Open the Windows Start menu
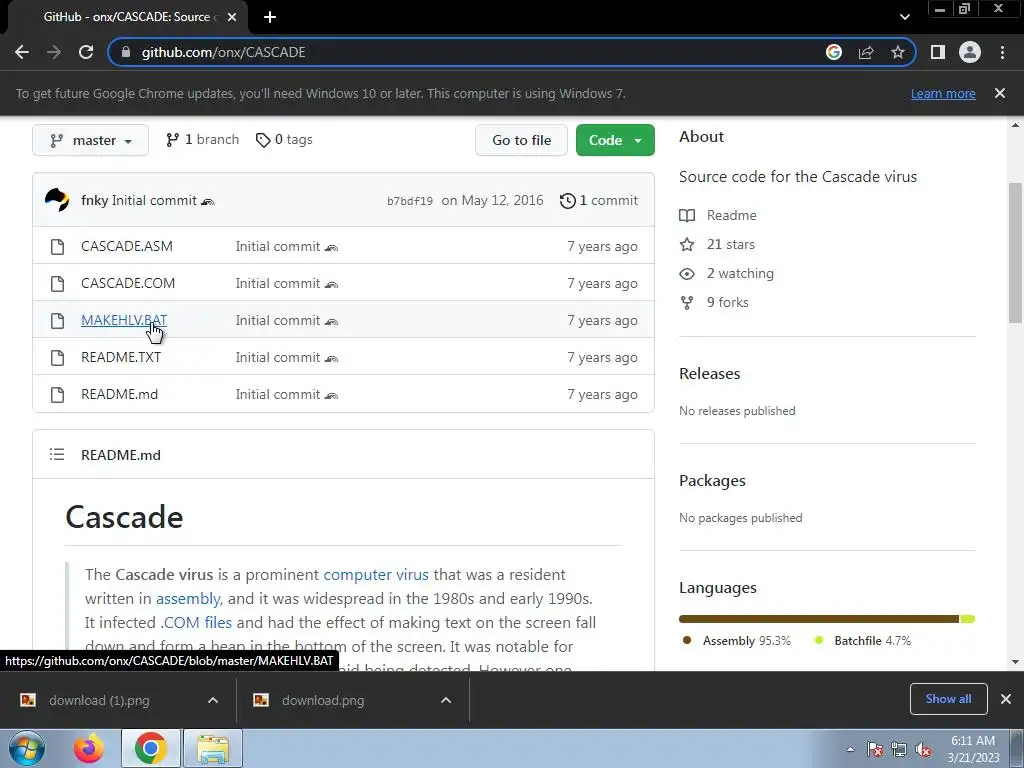This screenshot has width=1024, height=768. coord(27,748)
